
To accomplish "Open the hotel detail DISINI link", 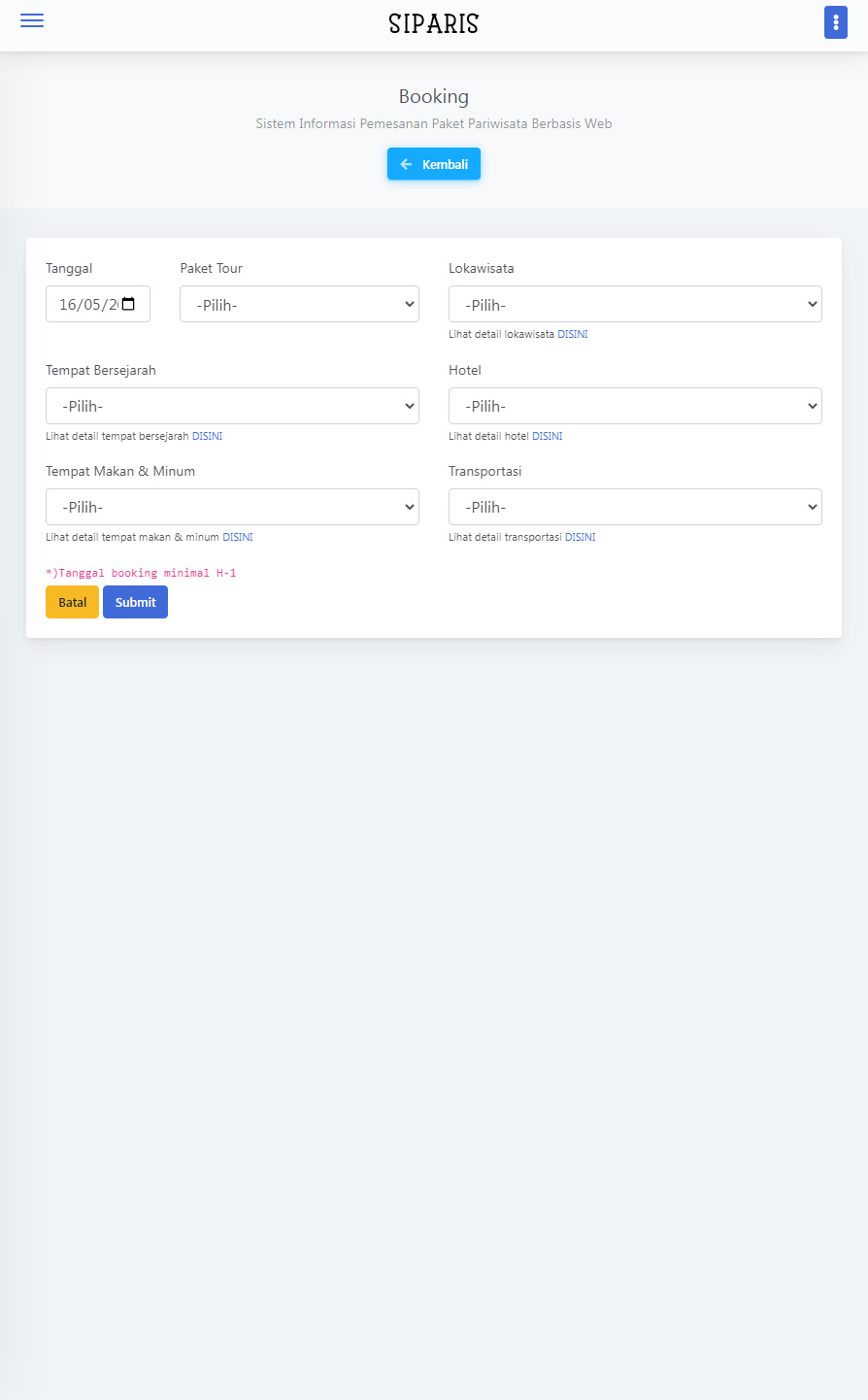I will (548, 436).
